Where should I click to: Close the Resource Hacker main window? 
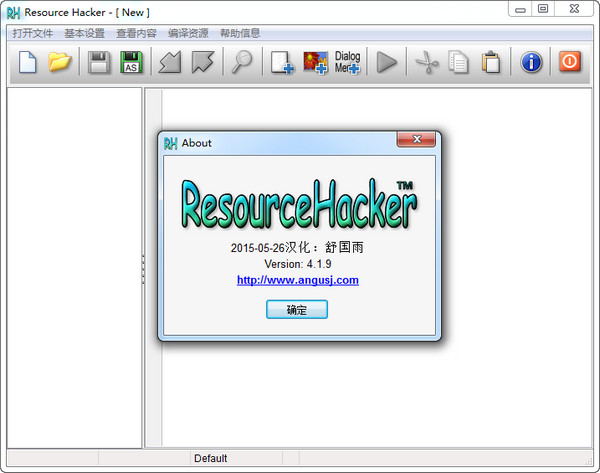coord(574,9)
